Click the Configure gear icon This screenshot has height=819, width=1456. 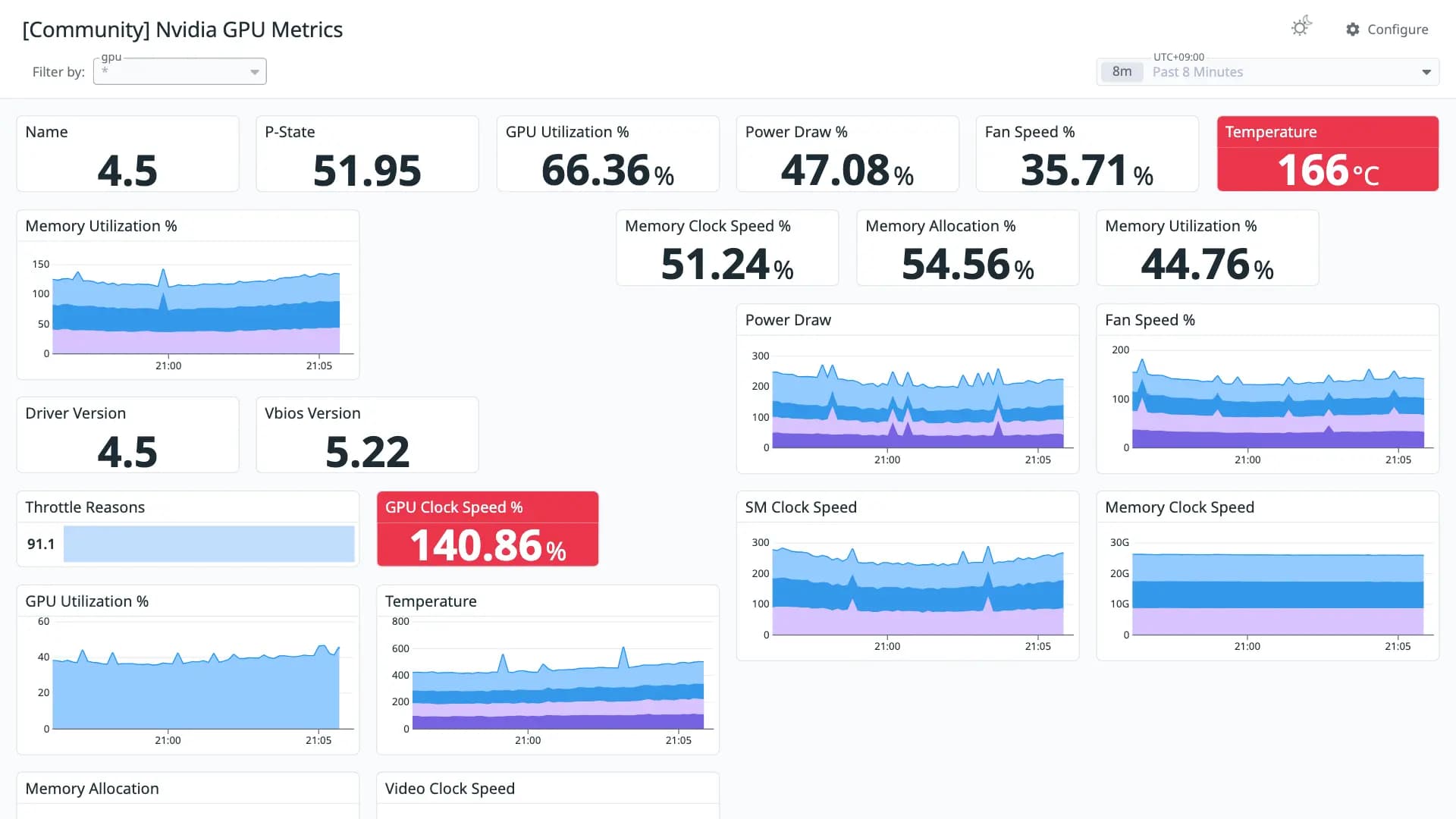[1353, 30]
